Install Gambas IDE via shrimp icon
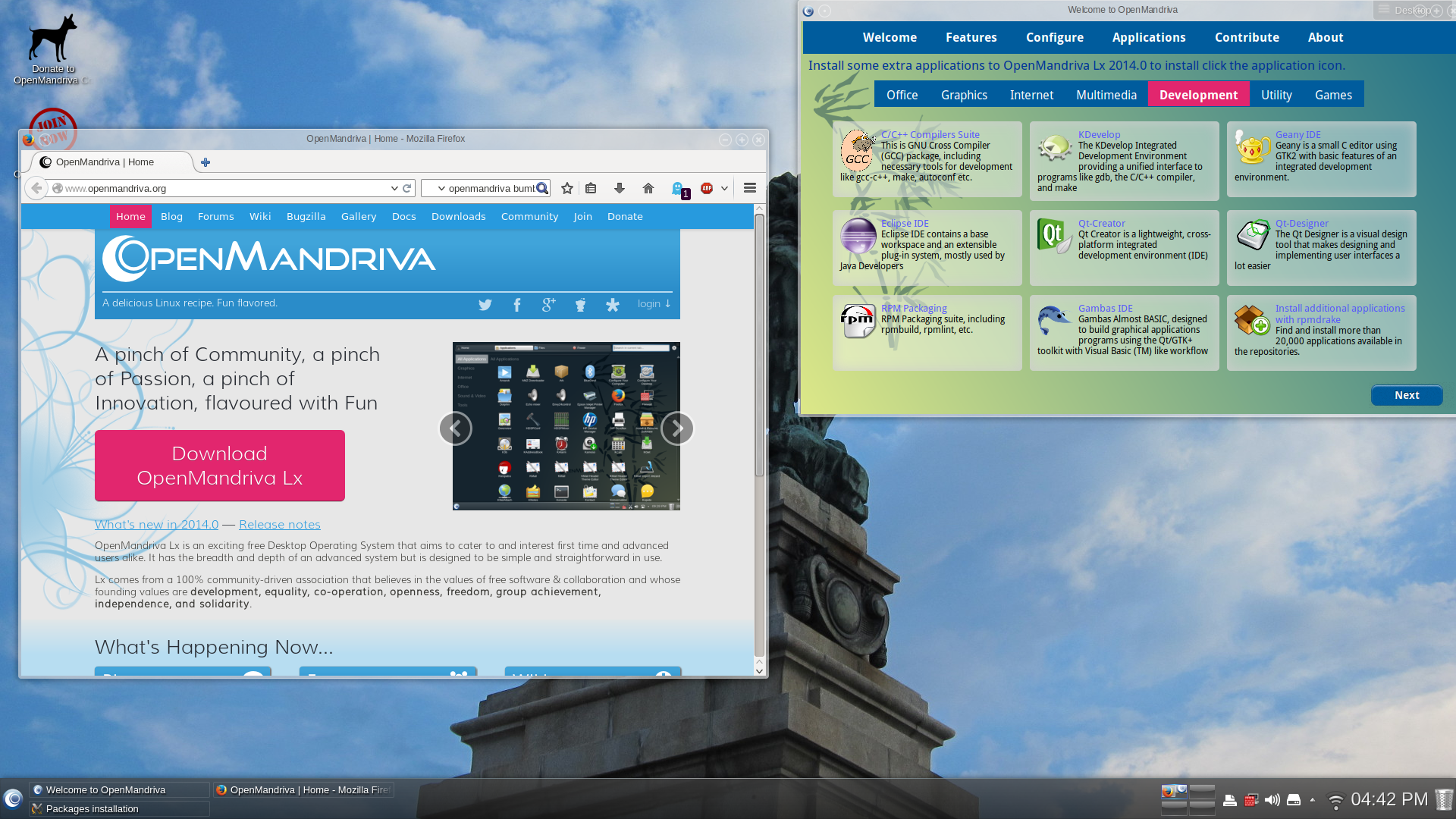Image resolution: width=1456 pixels, height=819 pixels. click(x=1055, y=321)
